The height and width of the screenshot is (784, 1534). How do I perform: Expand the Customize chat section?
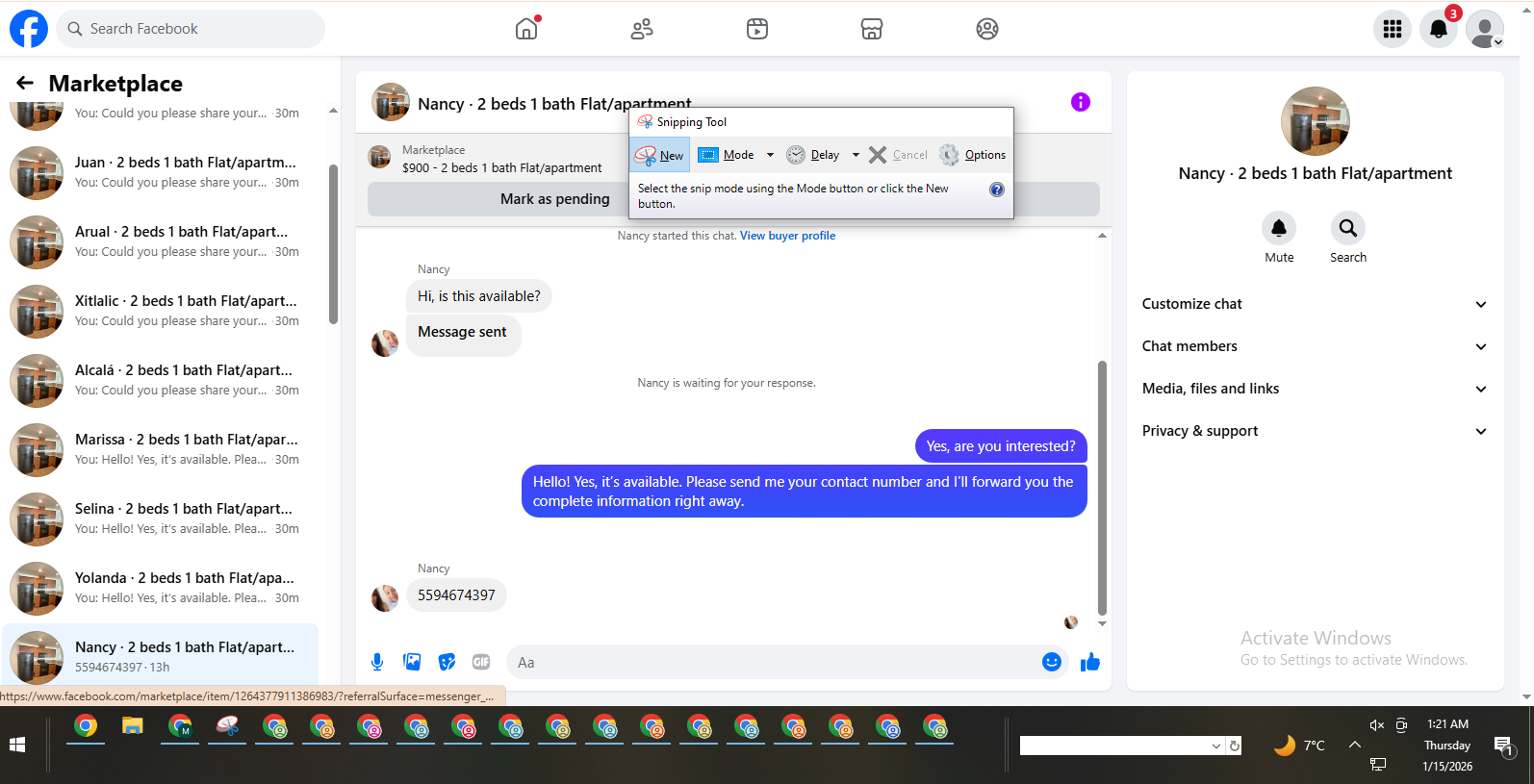coord(1315,304)
